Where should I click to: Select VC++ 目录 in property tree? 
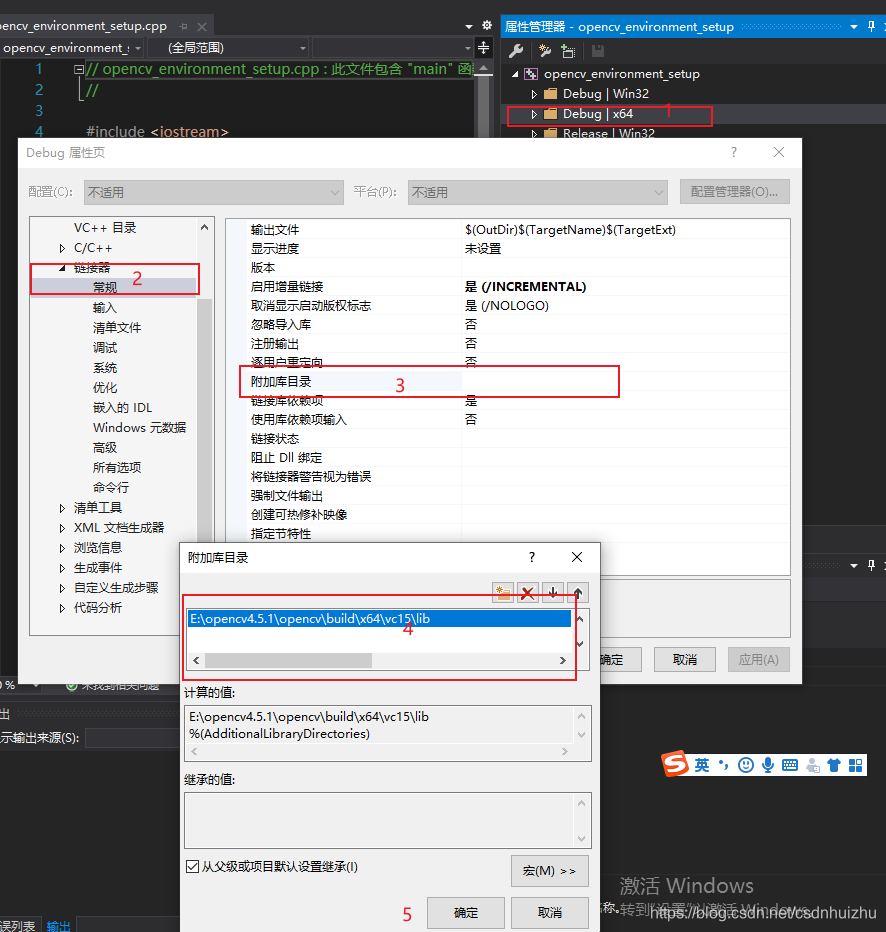[105, 228]
